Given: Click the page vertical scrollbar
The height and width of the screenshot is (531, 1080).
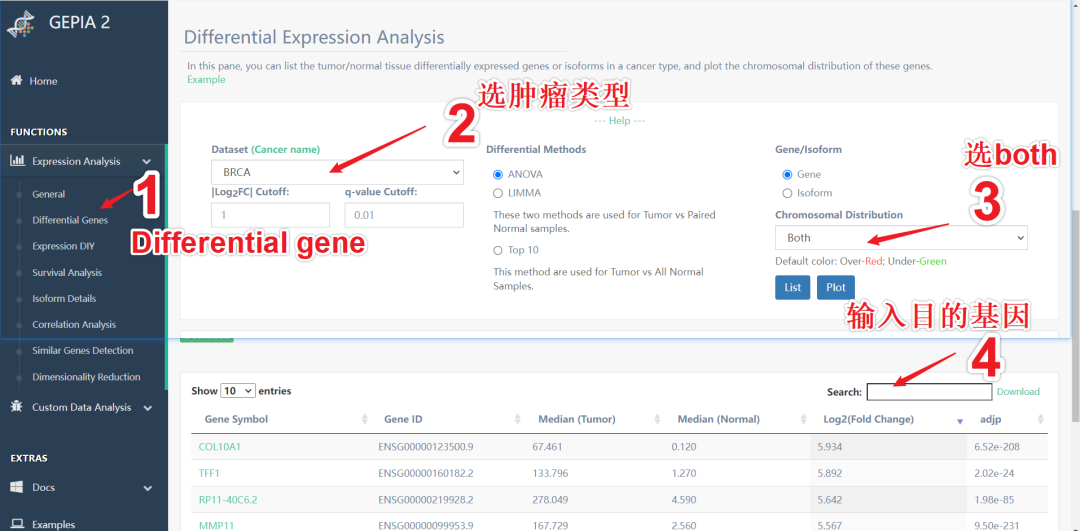Looking at the screenshot, I should coord(1075,316).
